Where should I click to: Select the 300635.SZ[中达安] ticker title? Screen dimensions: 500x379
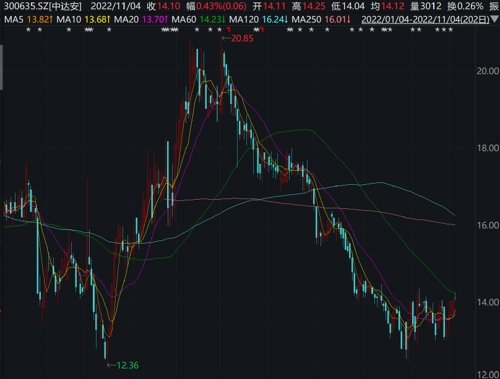[x=43, y=6]
